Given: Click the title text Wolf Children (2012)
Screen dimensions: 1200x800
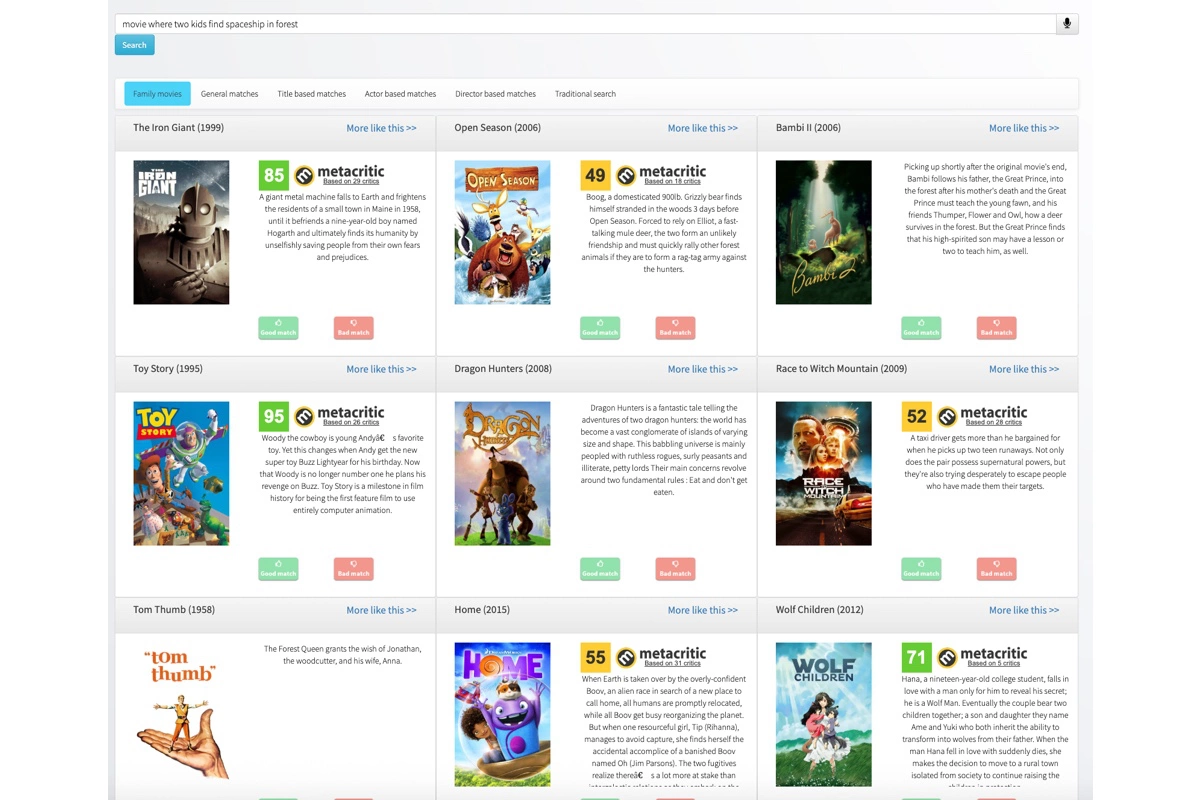Looking at the screenshot, I should click(819, 610).
